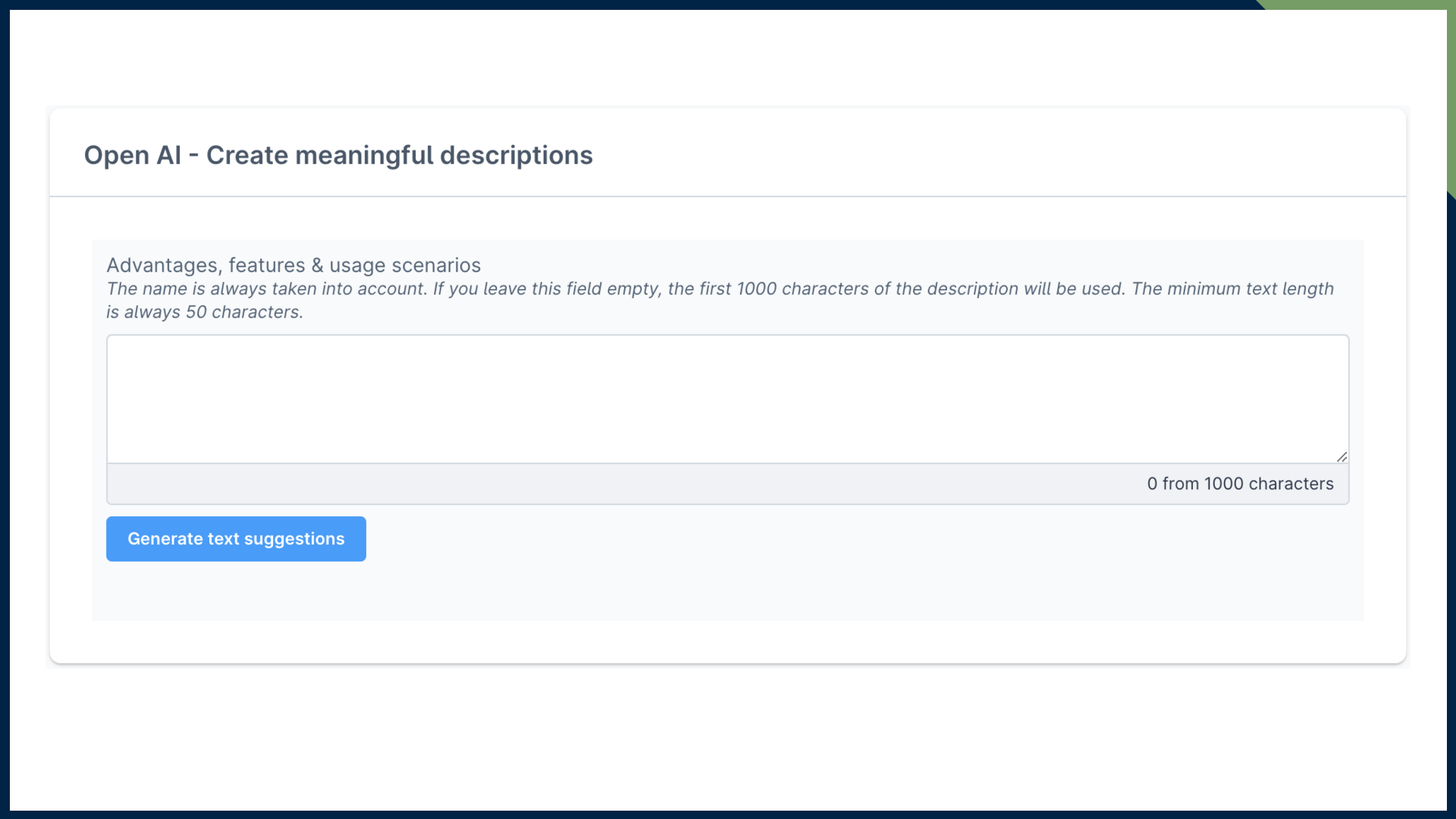1456x819 pixels.
Task: Click the italic hint about minimum text length
Action: tap(1232, 289)
